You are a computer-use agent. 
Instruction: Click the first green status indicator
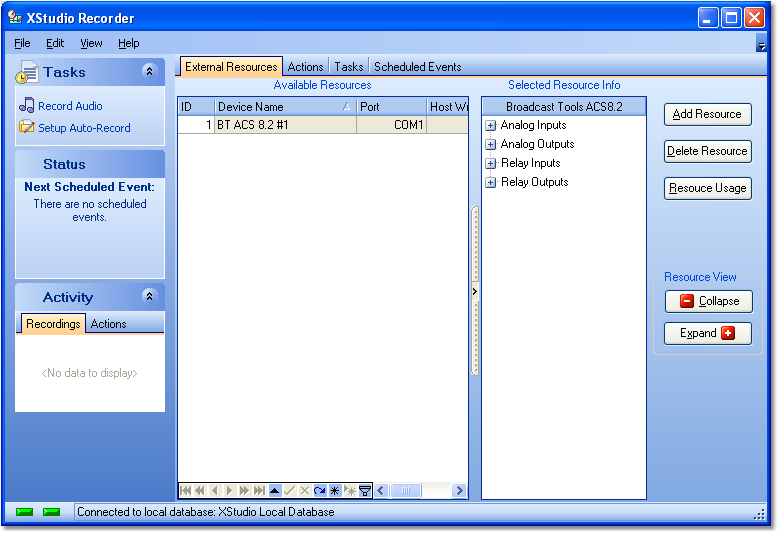[24, 512]
